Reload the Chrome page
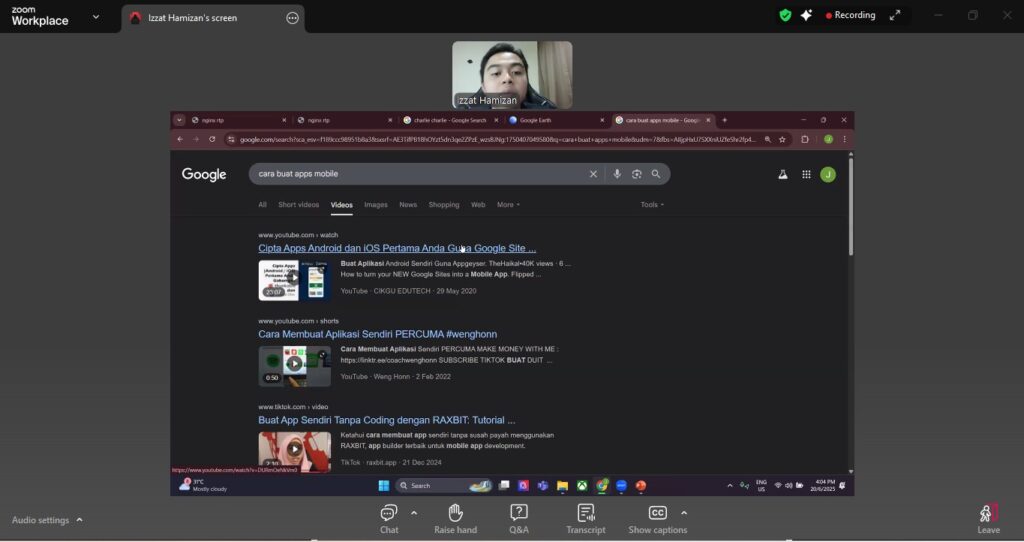The image size is (1024, 542). (212, 139)
